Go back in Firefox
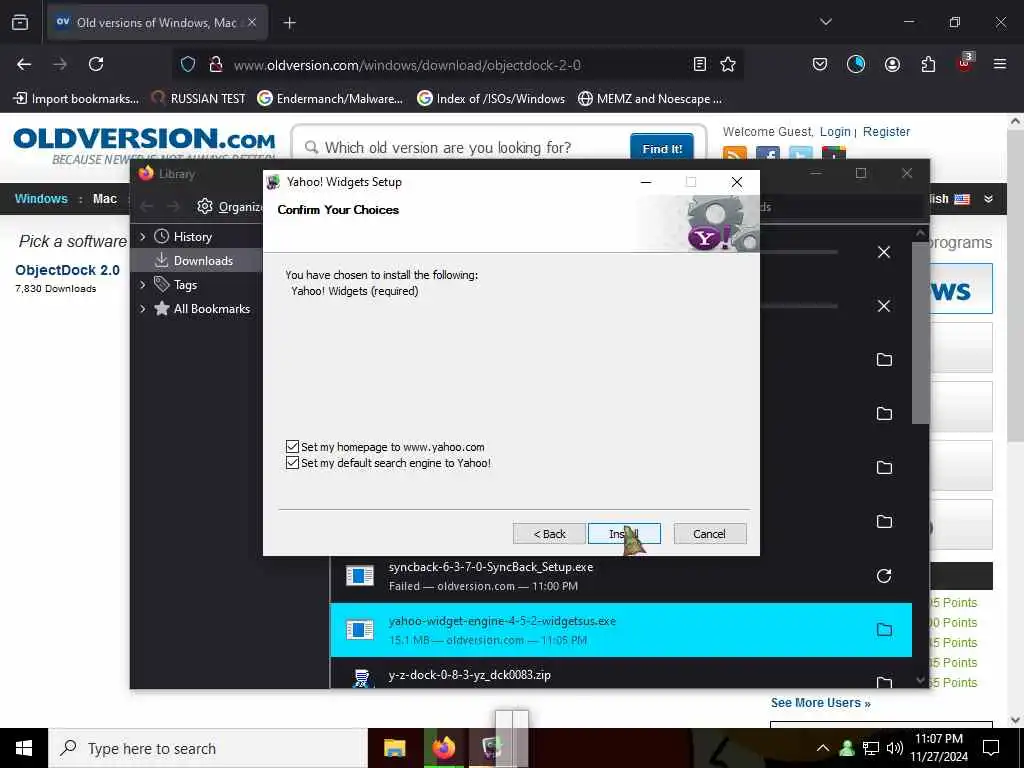The height and width of the screenshot is (768, 1024). click(x=24, y=64)
